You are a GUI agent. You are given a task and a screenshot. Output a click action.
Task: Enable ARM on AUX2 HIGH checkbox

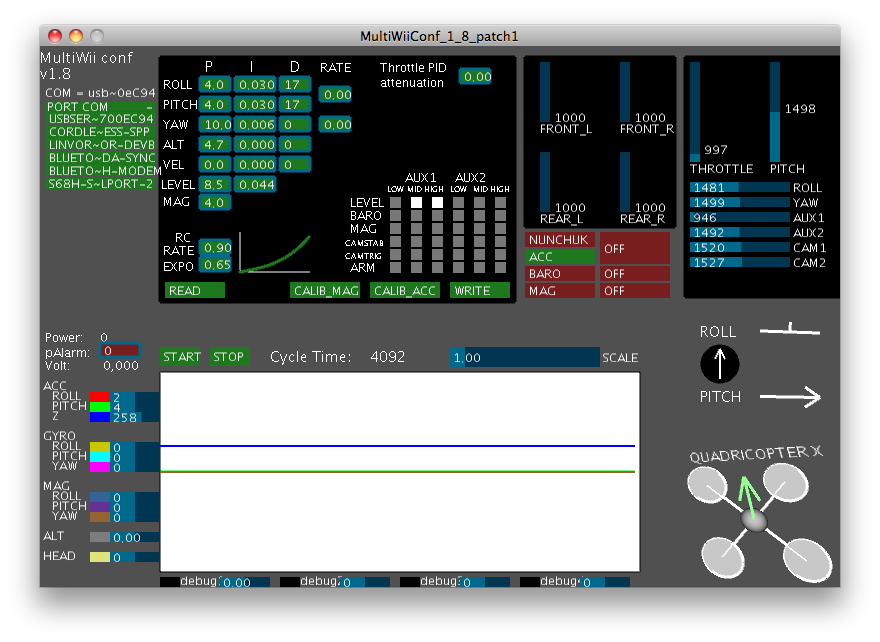(501, 268)
